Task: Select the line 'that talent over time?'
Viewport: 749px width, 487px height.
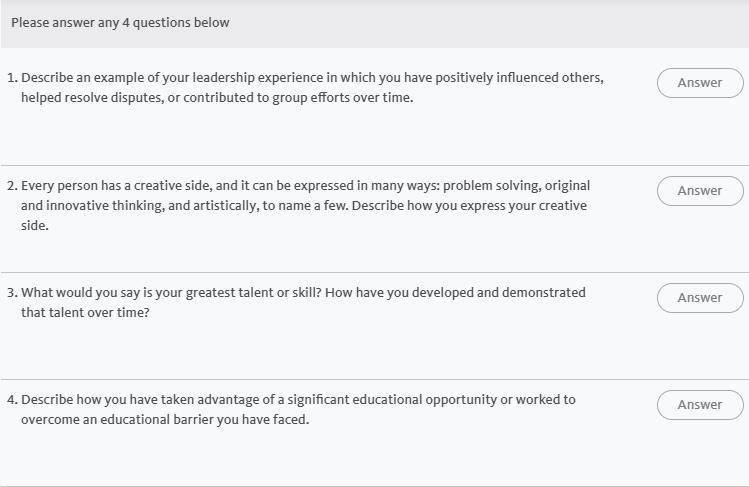Action: 85,313
